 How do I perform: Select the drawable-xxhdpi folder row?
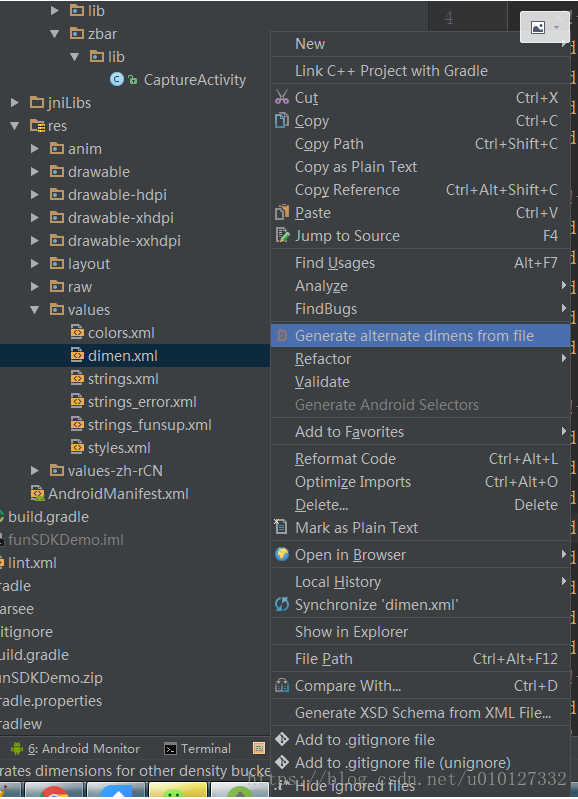(x=135, y=241)
